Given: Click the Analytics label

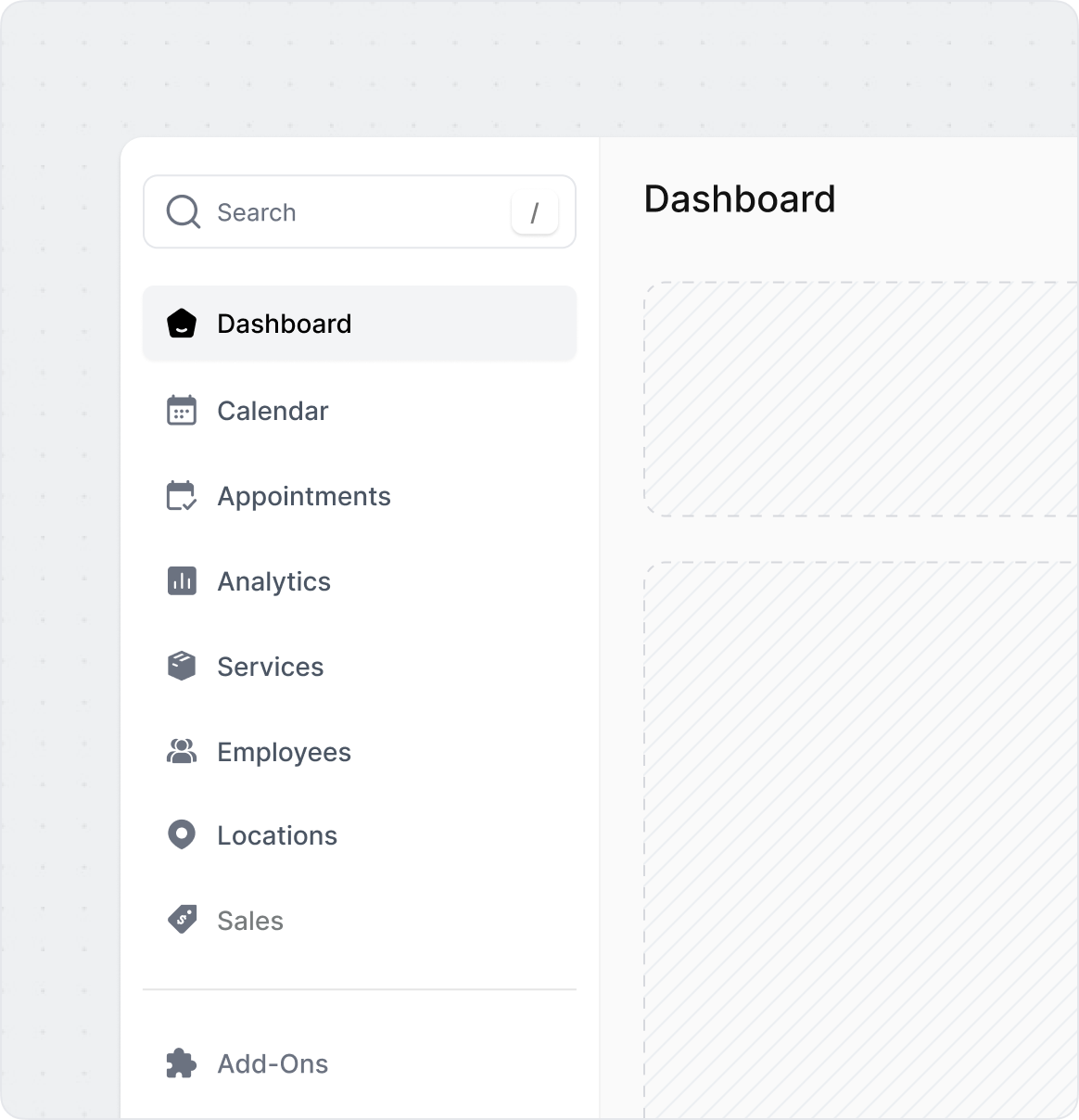Looking at the screenshot, I should coord(274,581).
